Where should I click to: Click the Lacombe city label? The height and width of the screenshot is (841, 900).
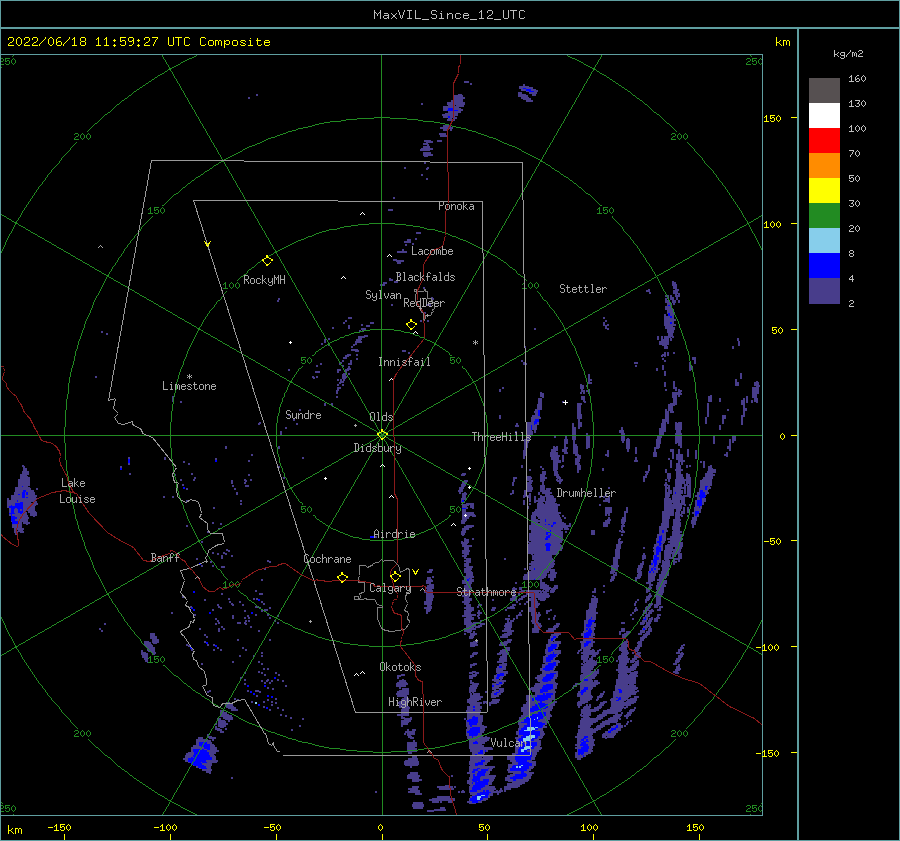coord(432,251)
